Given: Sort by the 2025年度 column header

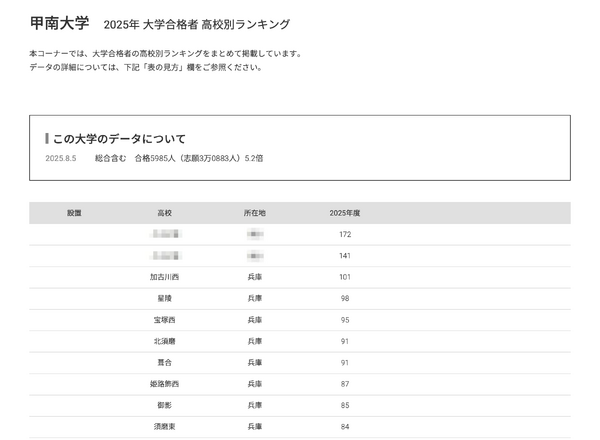Looking at the screenshot, I should click(x=345, y=213).
